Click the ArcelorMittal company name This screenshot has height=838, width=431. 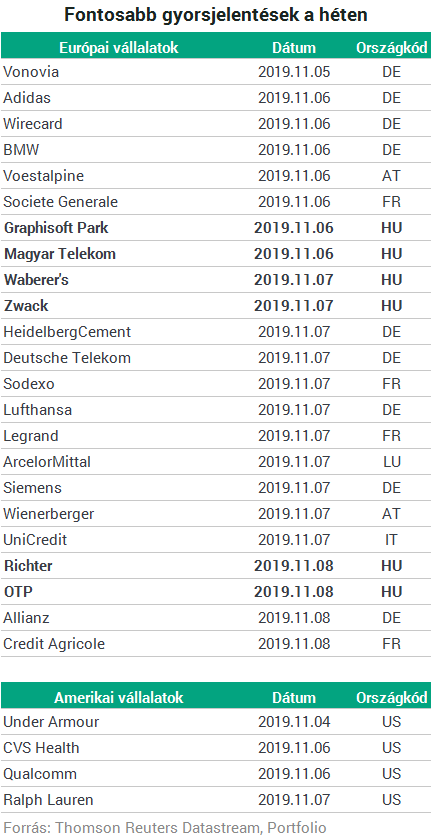(47, 462)
